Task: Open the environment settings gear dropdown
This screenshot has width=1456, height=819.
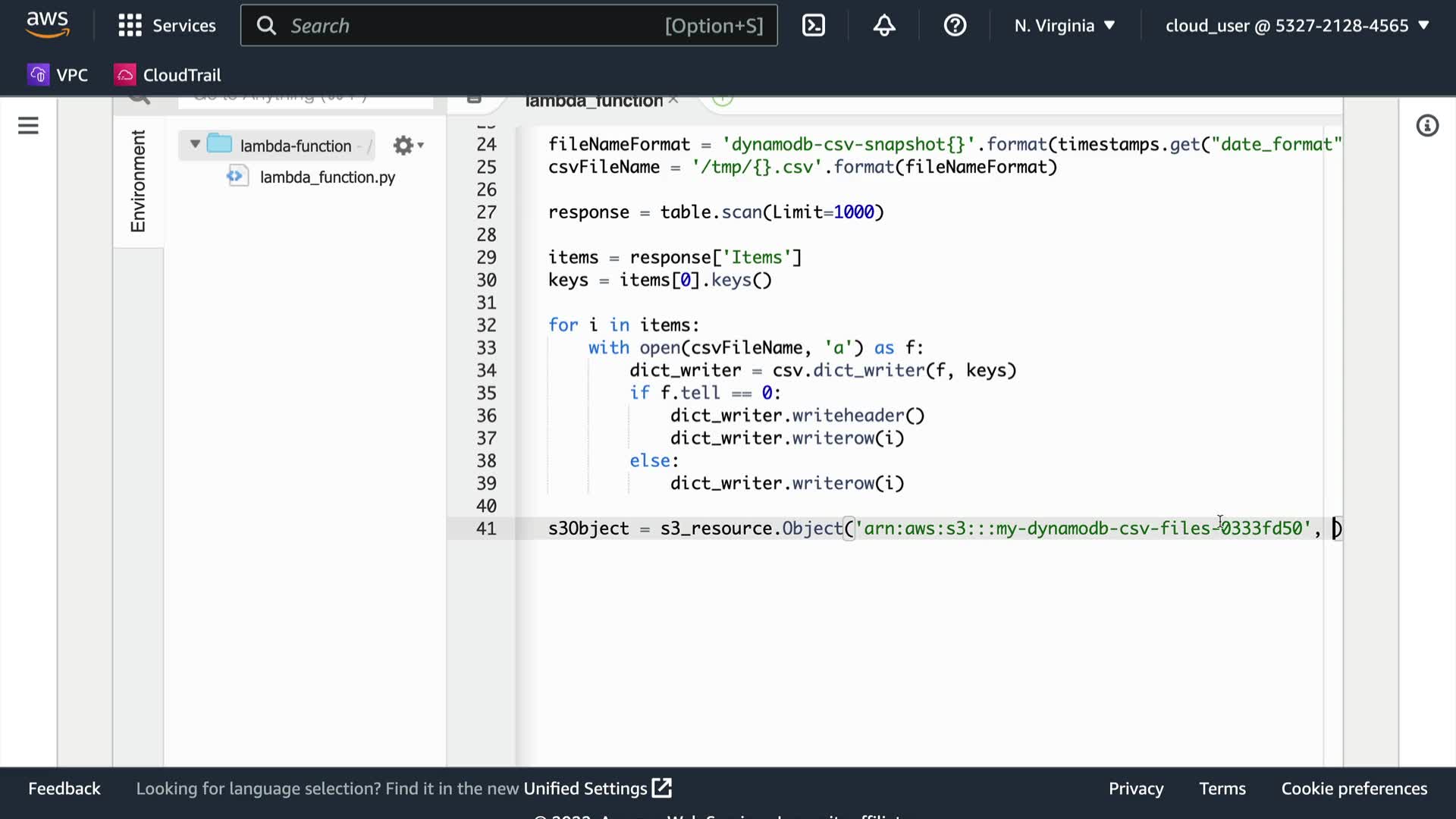Action: [408, 146]
